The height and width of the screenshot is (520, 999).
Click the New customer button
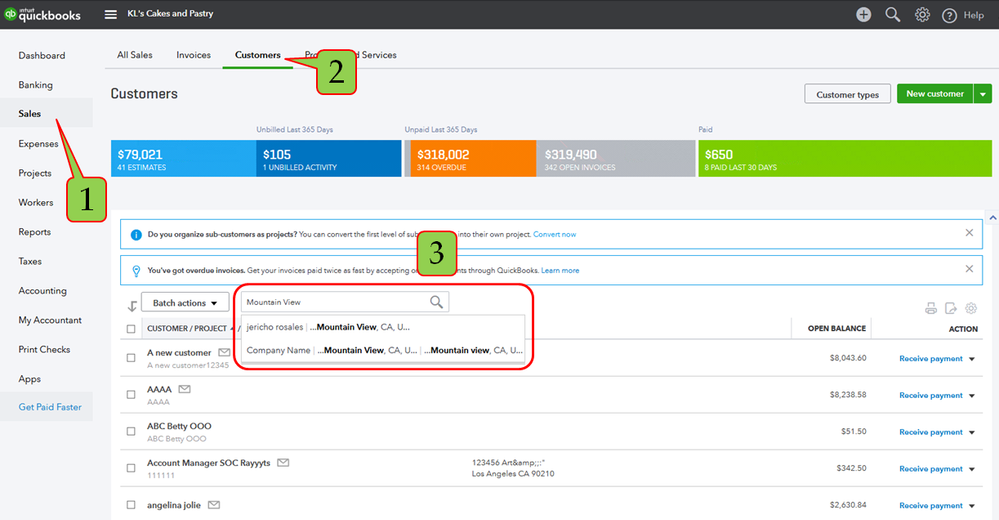point(935,94)
